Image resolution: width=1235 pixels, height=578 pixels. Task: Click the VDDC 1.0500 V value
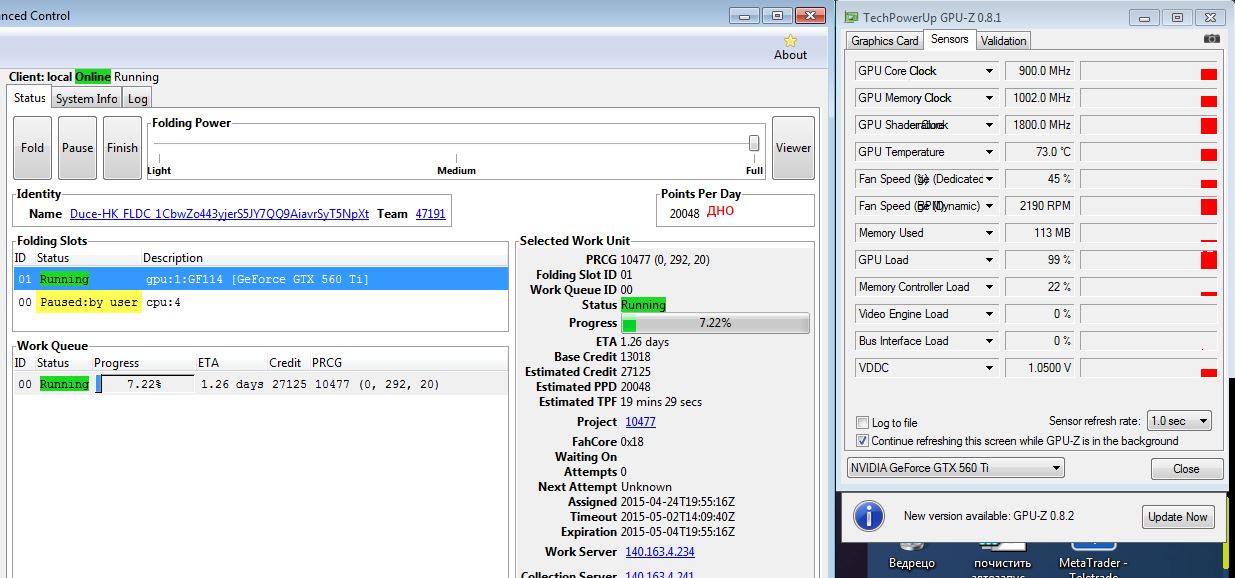point(1038,368)
